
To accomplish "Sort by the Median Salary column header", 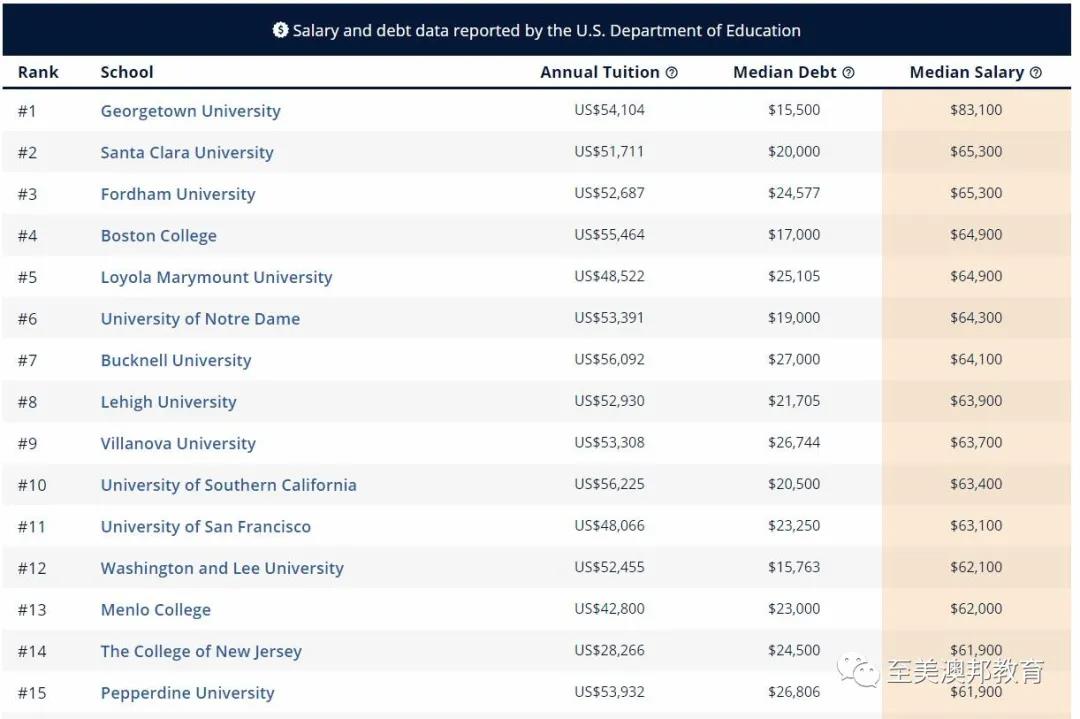I will pos(967,72).
